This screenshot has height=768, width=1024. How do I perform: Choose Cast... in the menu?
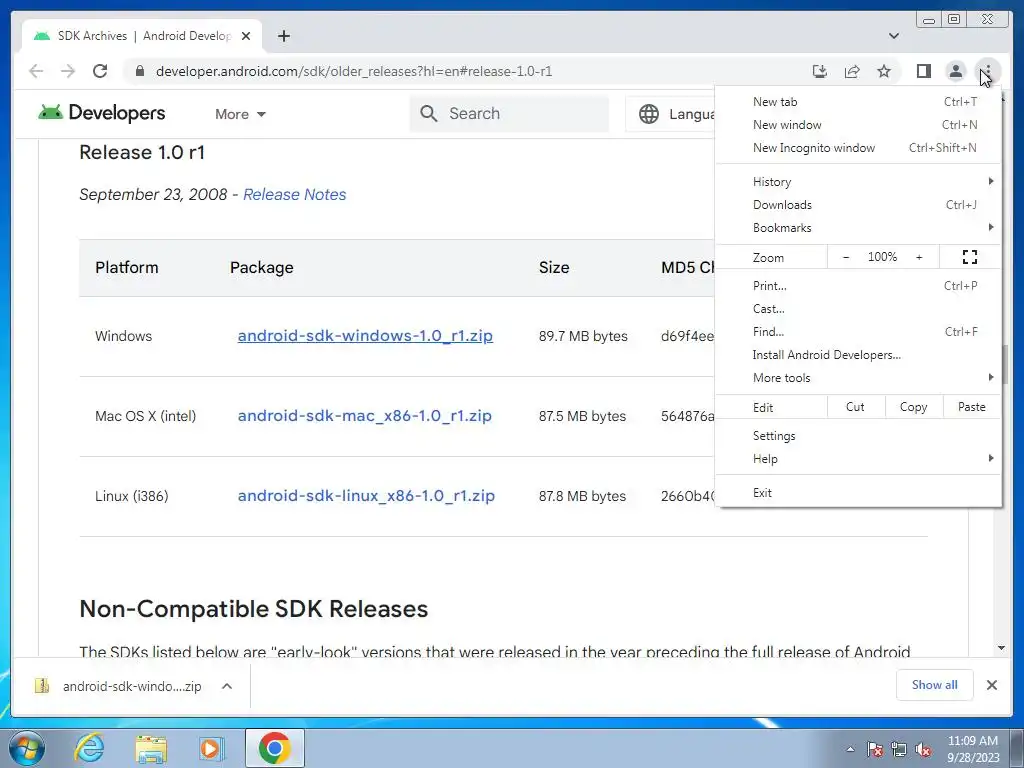coord(858,308)
